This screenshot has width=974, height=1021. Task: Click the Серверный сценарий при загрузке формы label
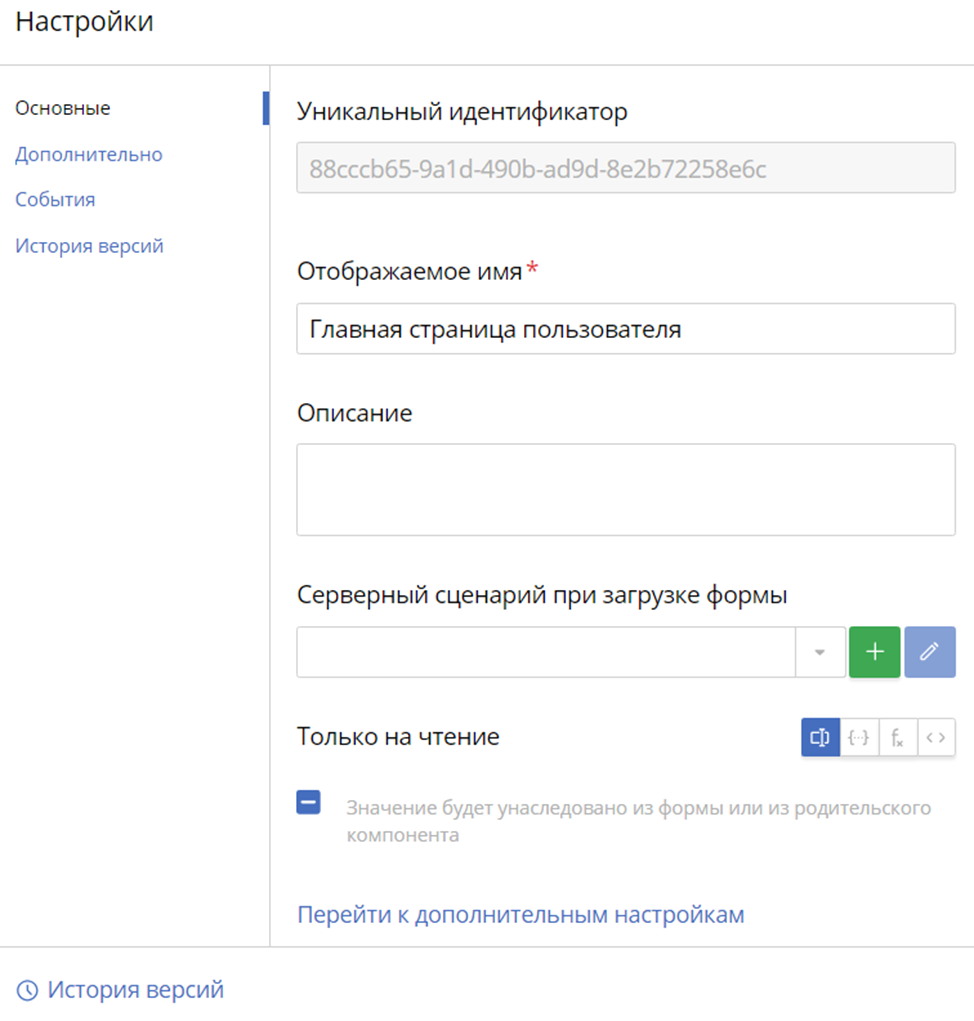[x=542, y=595]
